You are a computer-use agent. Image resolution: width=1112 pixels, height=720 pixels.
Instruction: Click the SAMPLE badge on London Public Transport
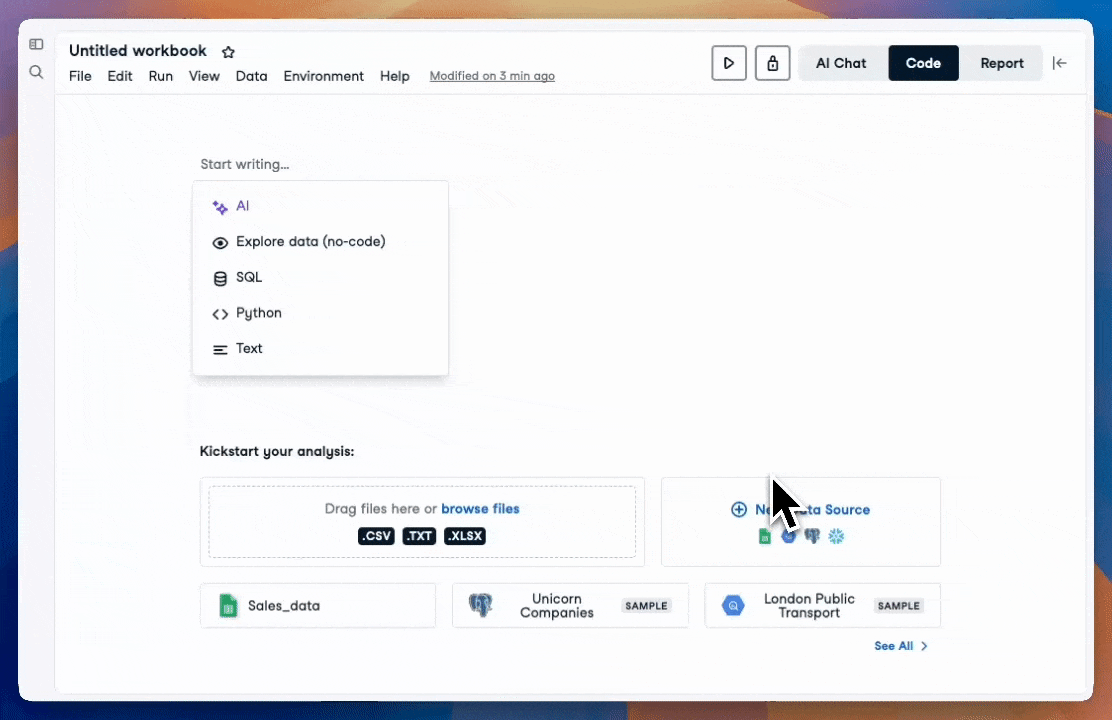point(899,606)
